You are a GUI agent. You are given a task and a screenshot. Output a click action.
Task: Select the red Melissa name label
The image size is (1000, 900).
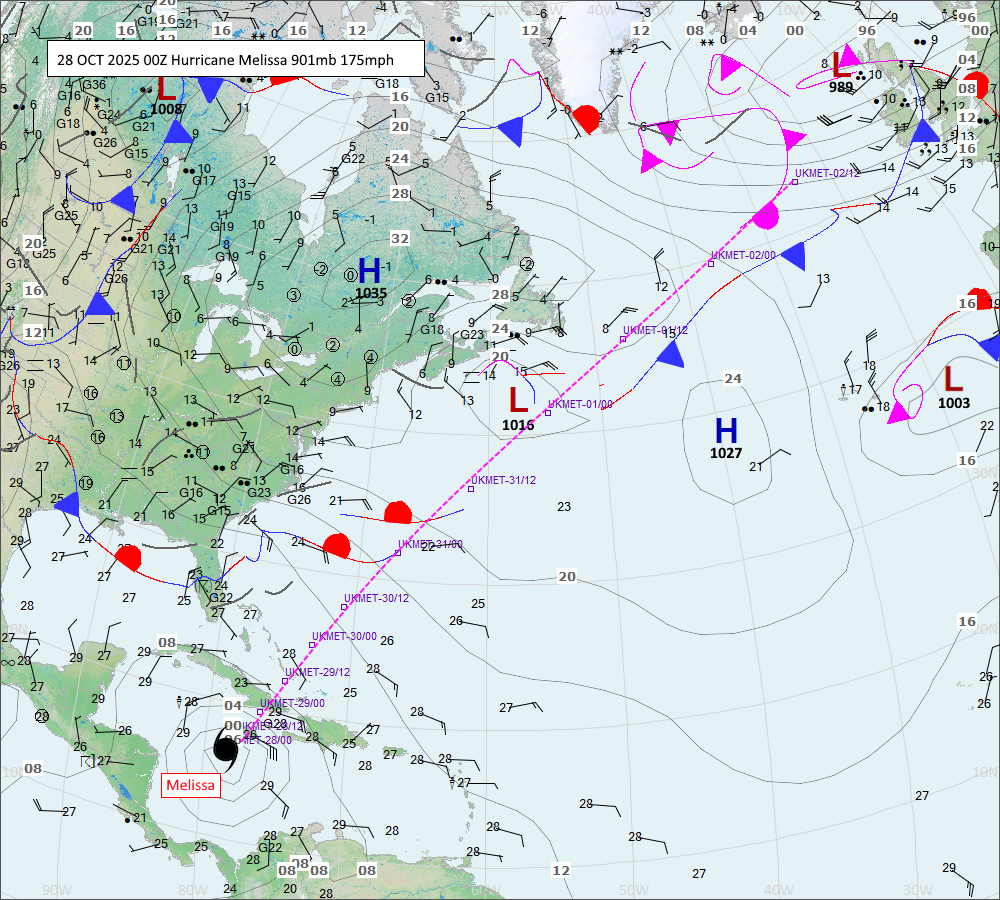tap(190, 785)
